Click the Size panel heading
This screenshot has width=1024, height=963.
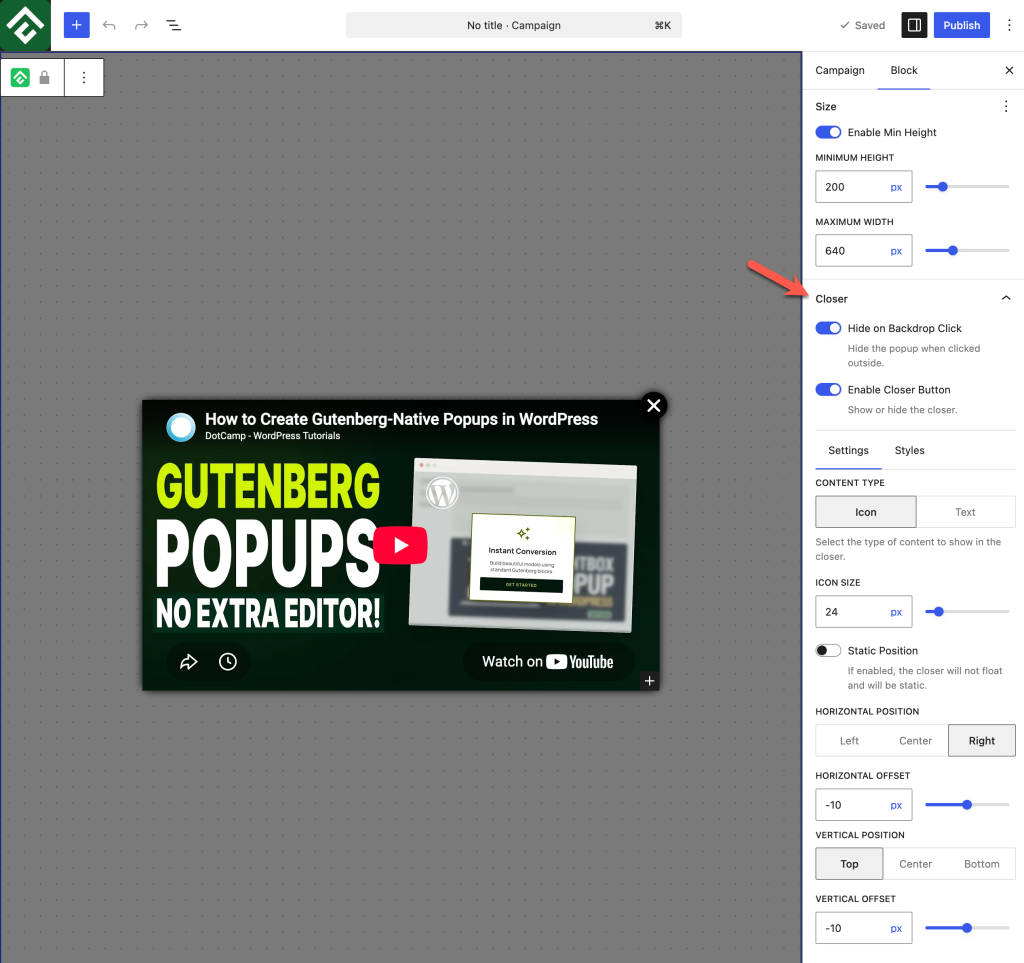click(825, 106)
